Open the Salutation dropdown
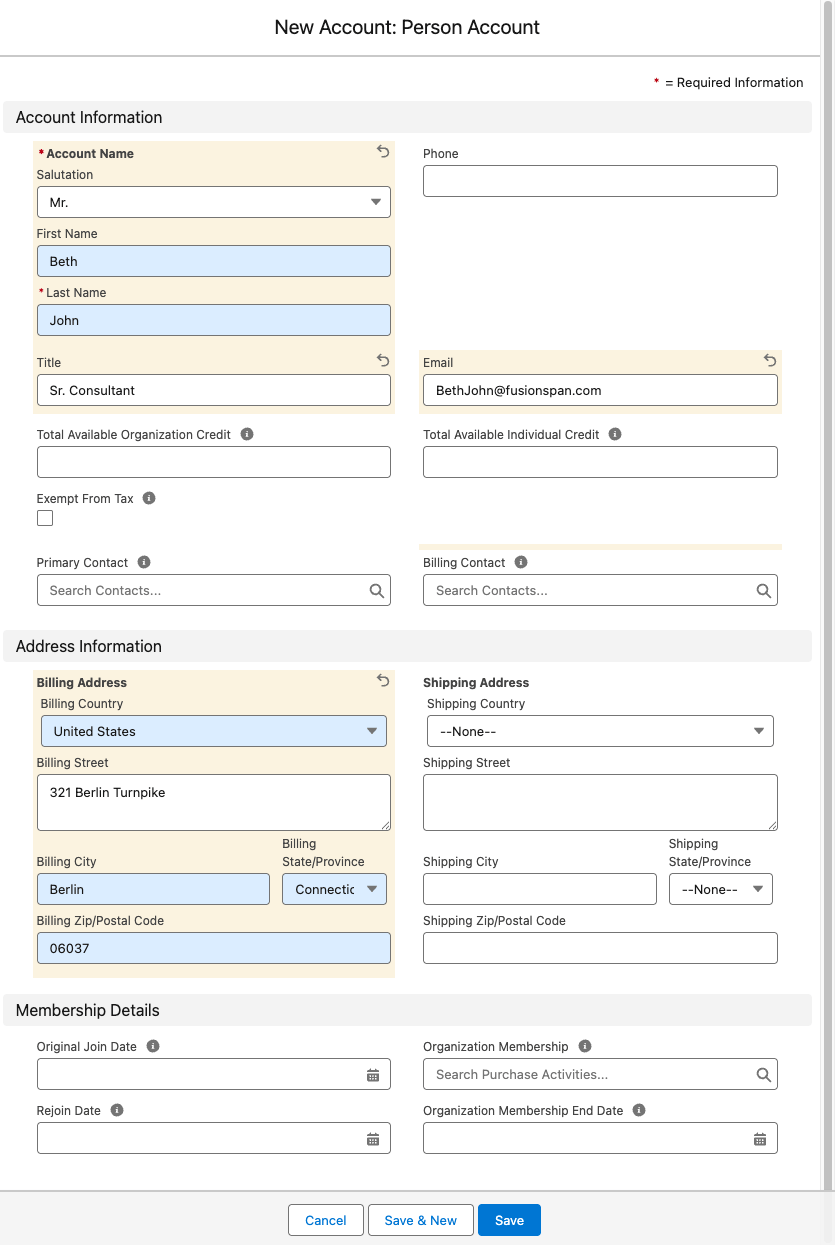The image size is (836, 1245). [214, 202]
